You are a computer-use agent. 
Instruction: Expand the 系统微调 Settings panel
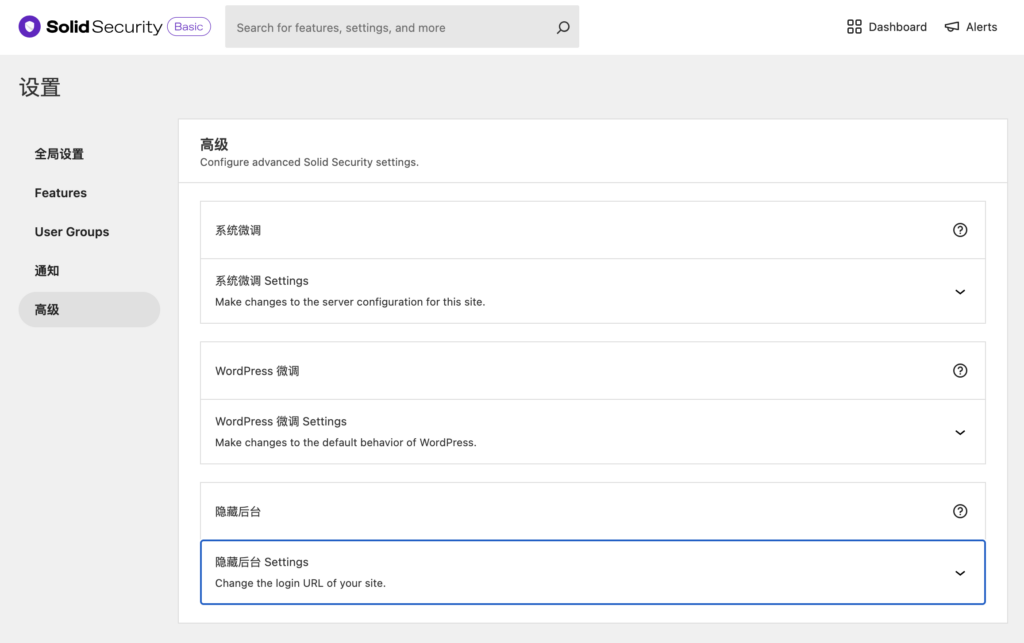coord(960,291)
